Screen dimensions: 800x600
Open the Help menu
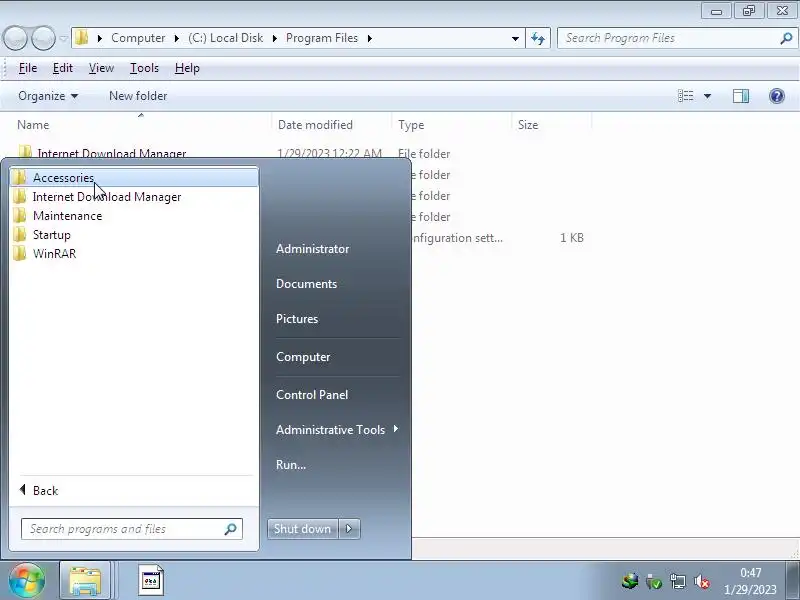click(187, 68)
